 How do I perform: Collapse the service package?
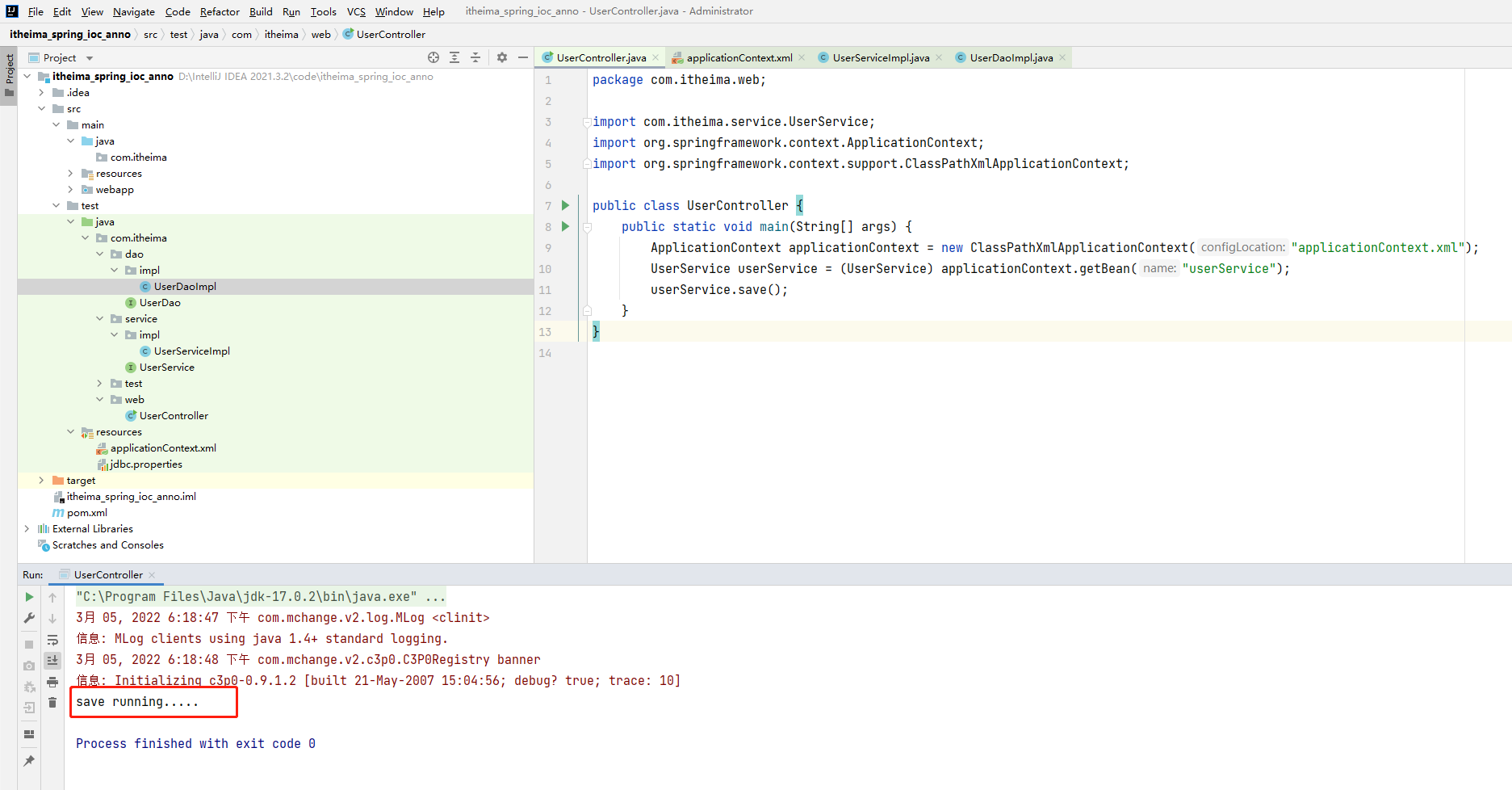pos(99,319)
